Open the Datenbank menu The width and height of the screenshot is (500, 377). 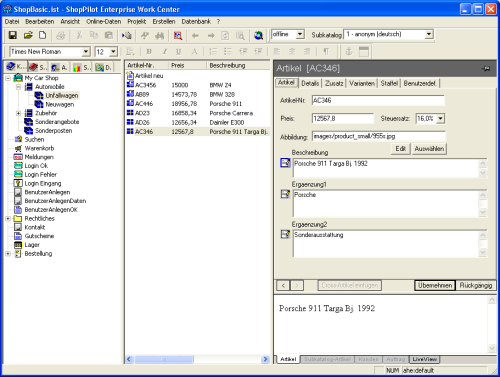[x=196, y=21]
